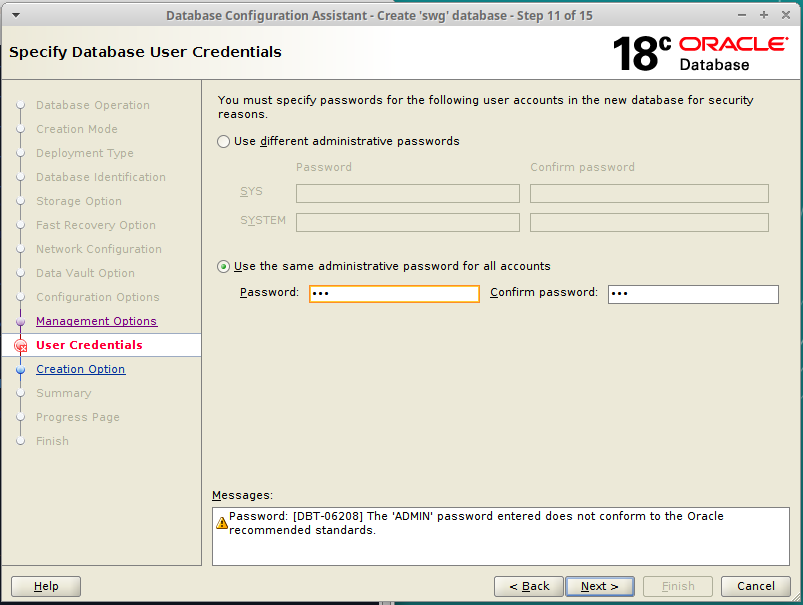The height and width of the screenshot is (605, 803).
Task: Click 'Fast Recovery Option' step label
Action: [x=96, y=225]
